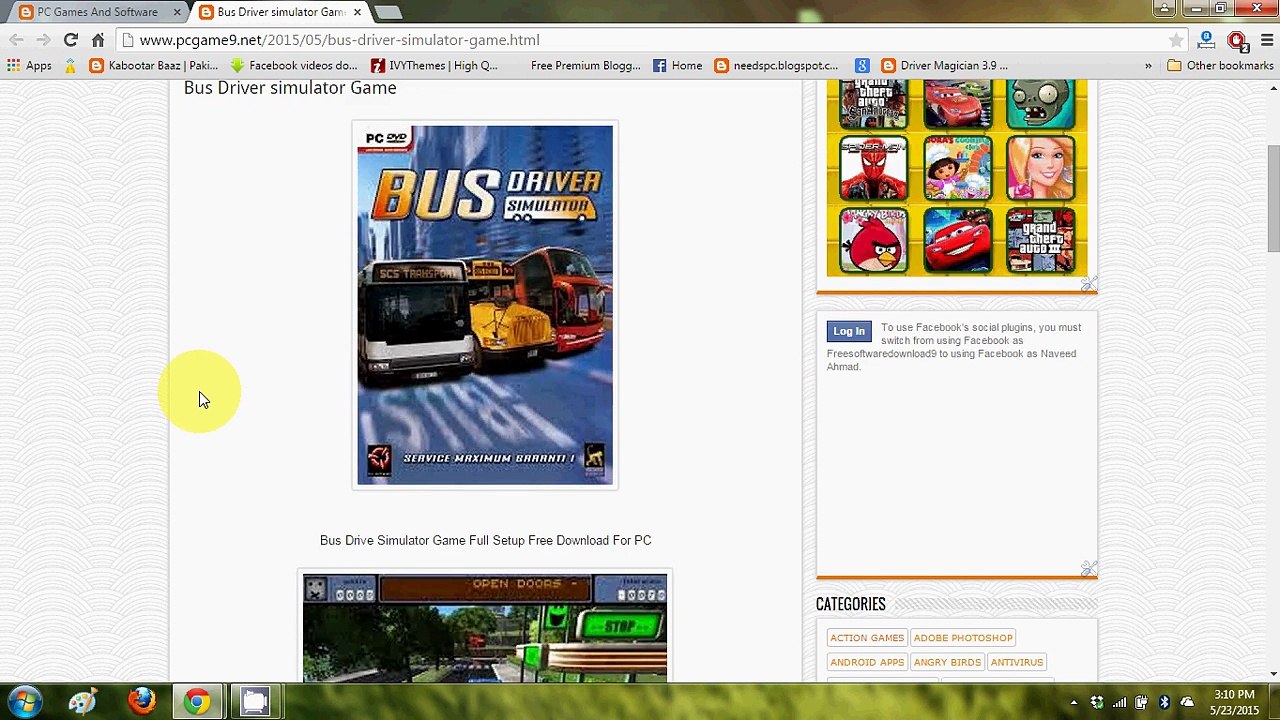Viewport: 1280px width, 720px height.
Task: Close the PC Games And Software tab
Action: click(x=177, y=12)
